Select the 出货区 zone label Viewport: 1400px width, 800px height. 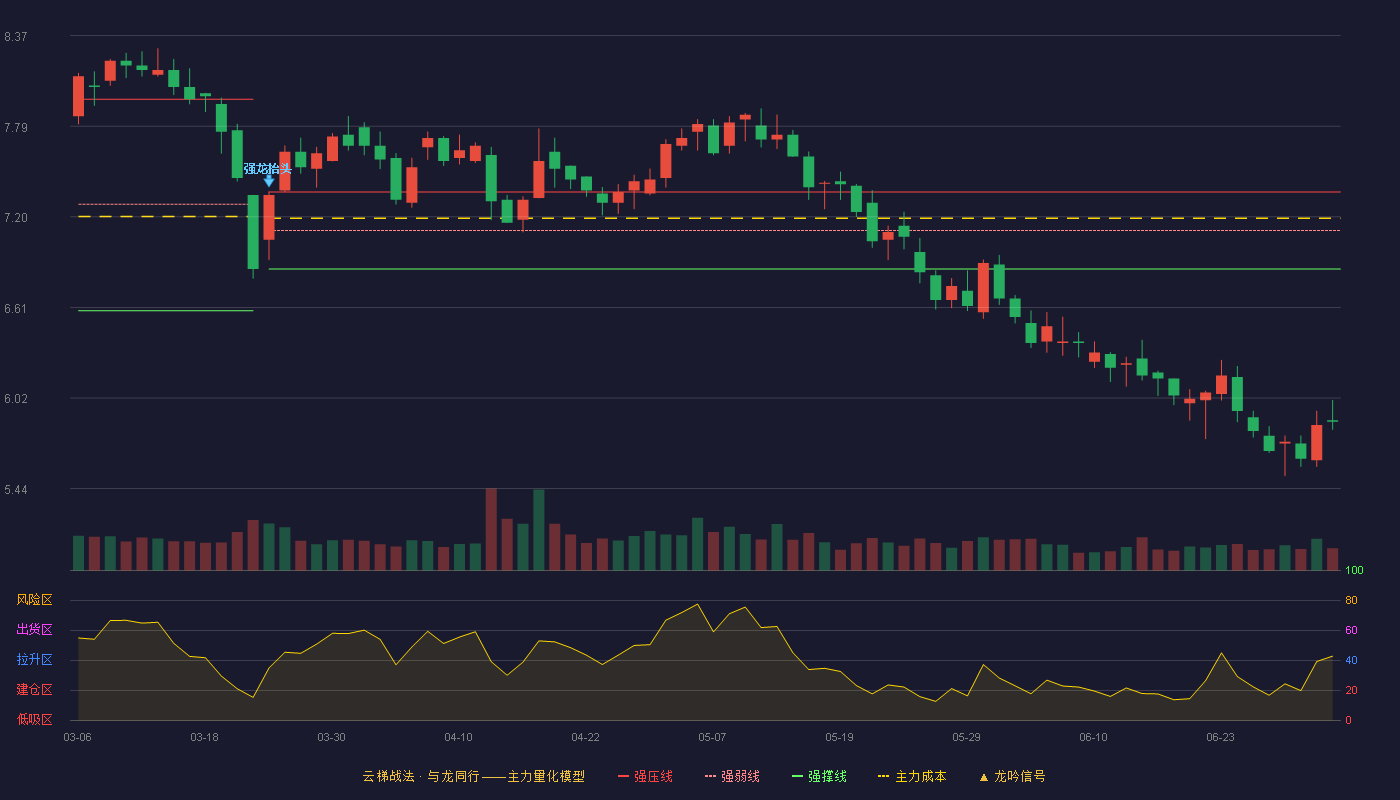tap(34, 630)
